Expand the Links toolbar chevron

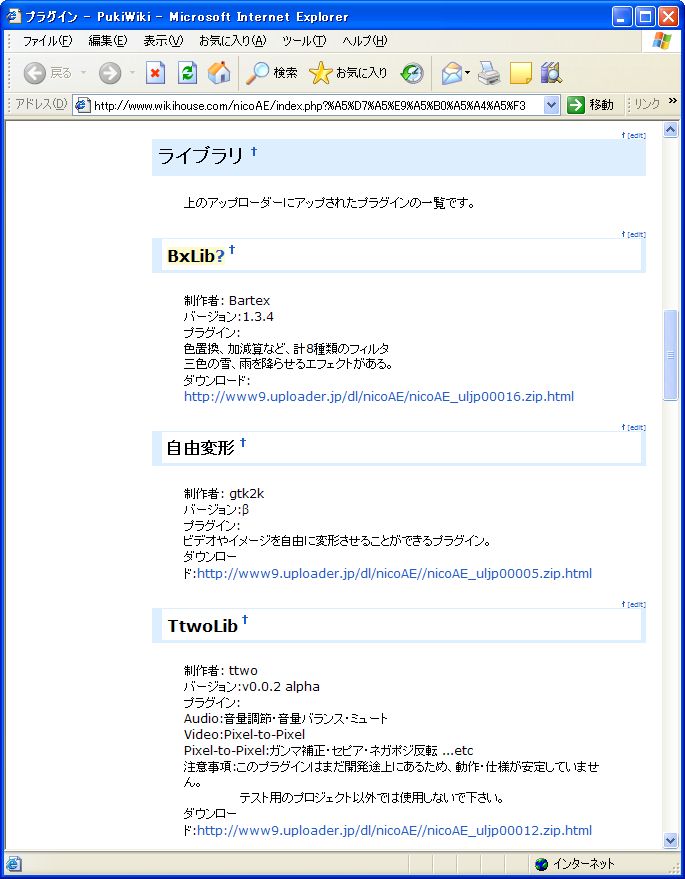[x=673, y=101]
